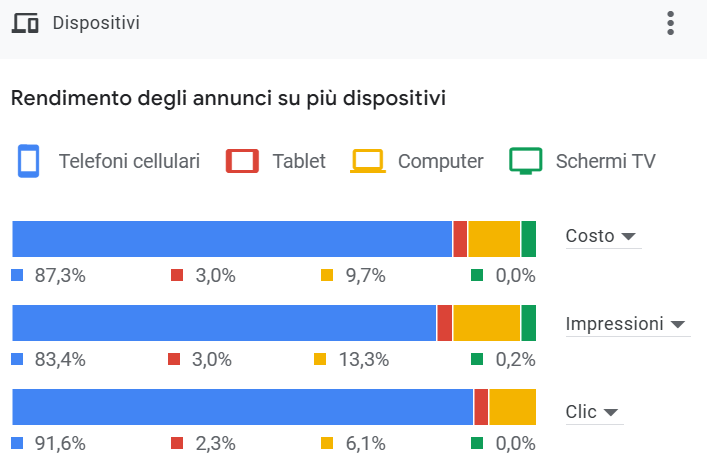Viewport: 707px width, 468px height.
Task: Open the Clic metric dropdown
Action: click(594, 412)
